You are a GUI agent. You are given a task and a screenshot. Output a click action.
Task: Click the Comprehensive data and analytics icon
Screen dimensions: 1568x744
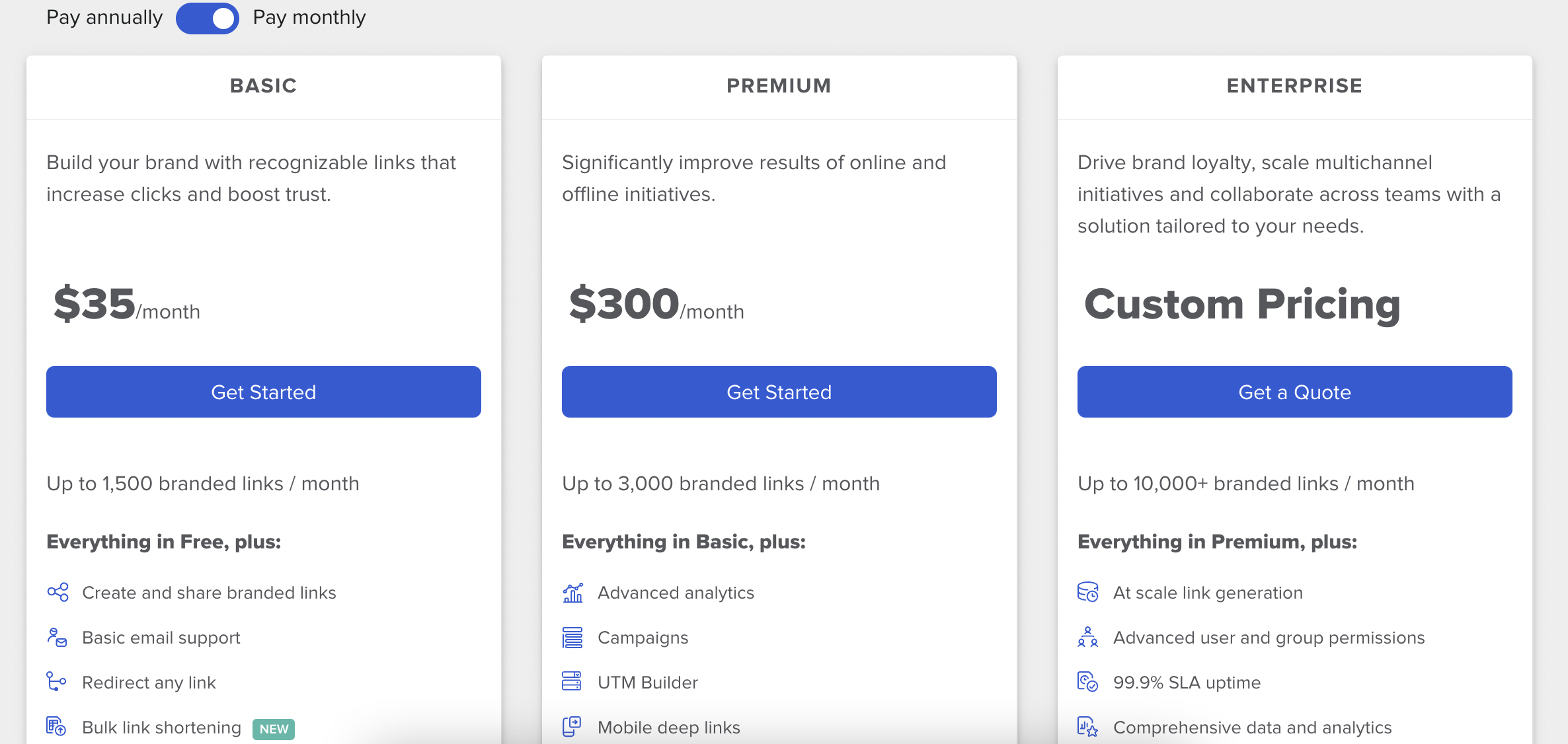1087,727
